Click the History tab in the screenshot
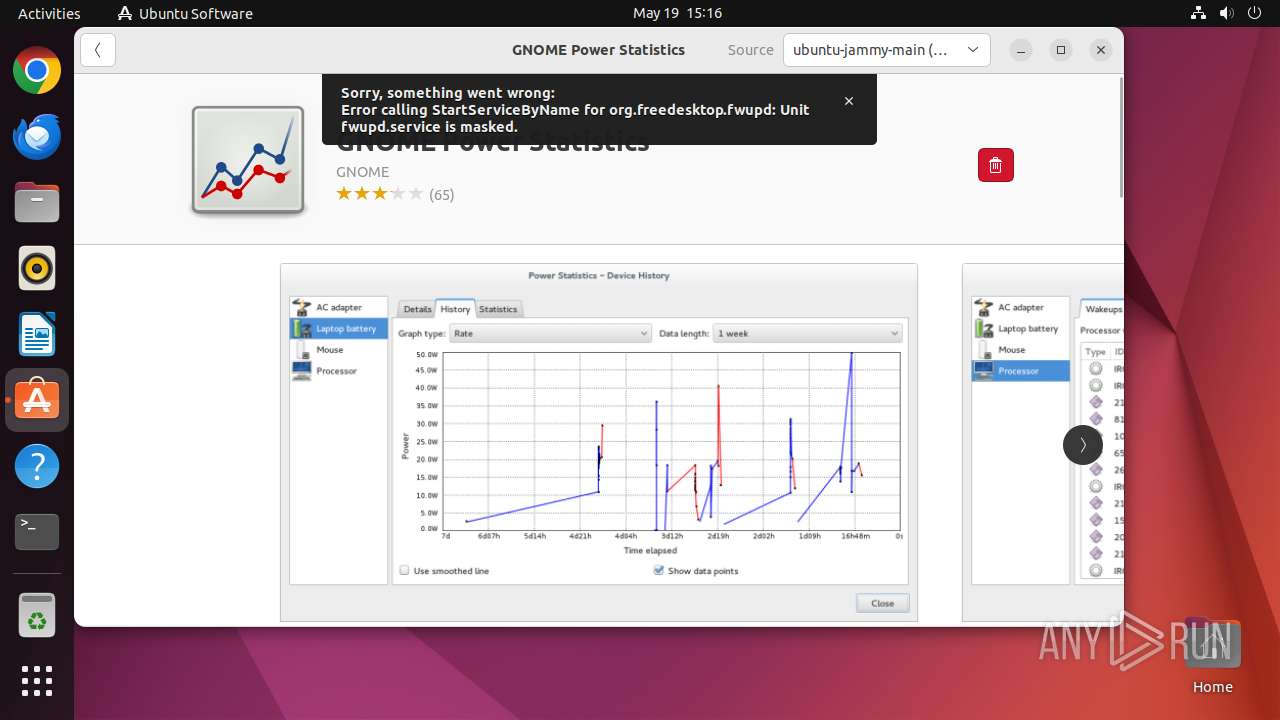The image size is (1280, 720). click(x=455, y=309)
